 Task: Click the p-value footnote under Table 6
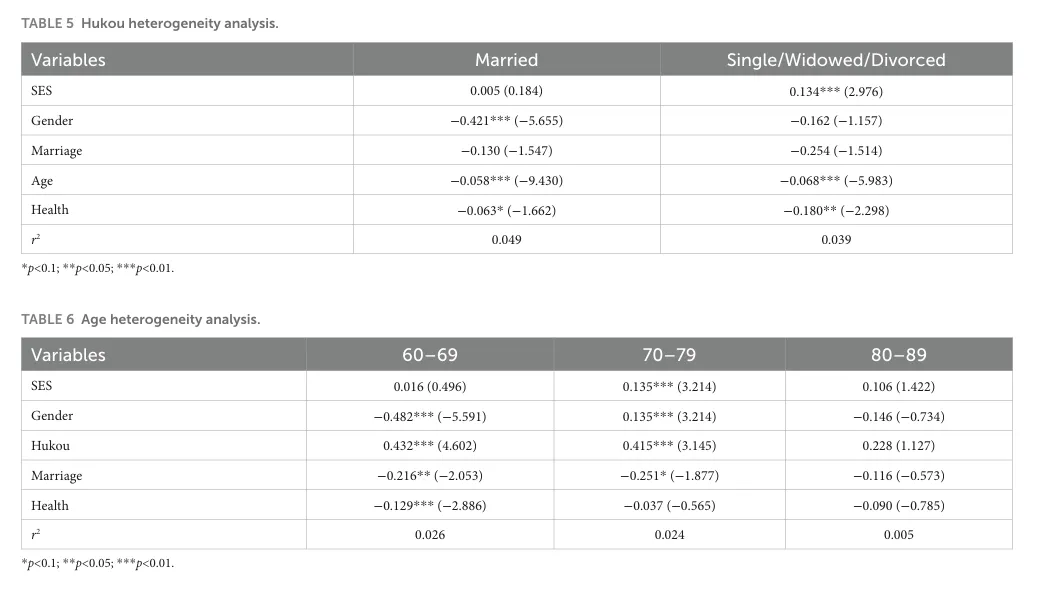click(98, 563)
